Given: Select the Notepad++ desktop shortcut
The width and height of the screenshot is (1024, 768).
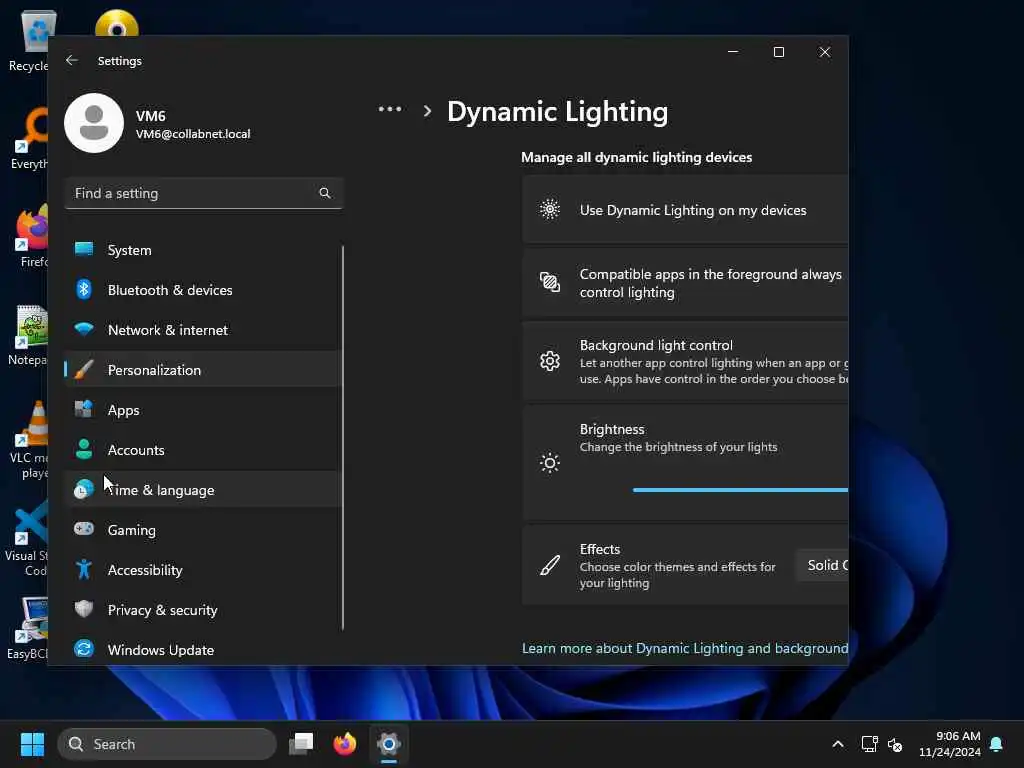Looking at the screenshot, I should pos(27,334).
